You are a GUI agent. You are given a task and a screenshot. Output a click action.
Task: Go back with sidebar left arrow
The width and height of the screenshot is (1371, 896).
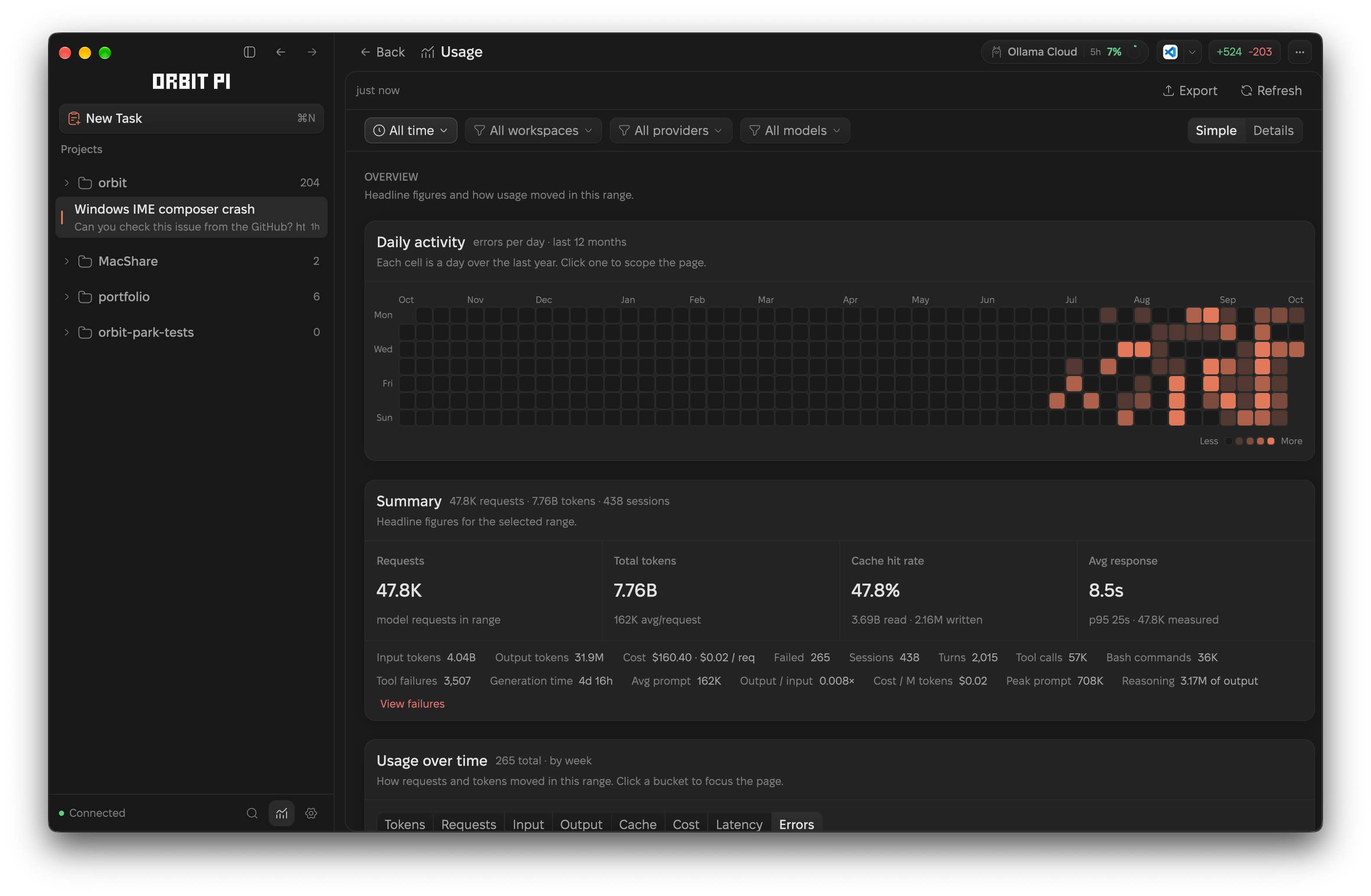point(280,52)
